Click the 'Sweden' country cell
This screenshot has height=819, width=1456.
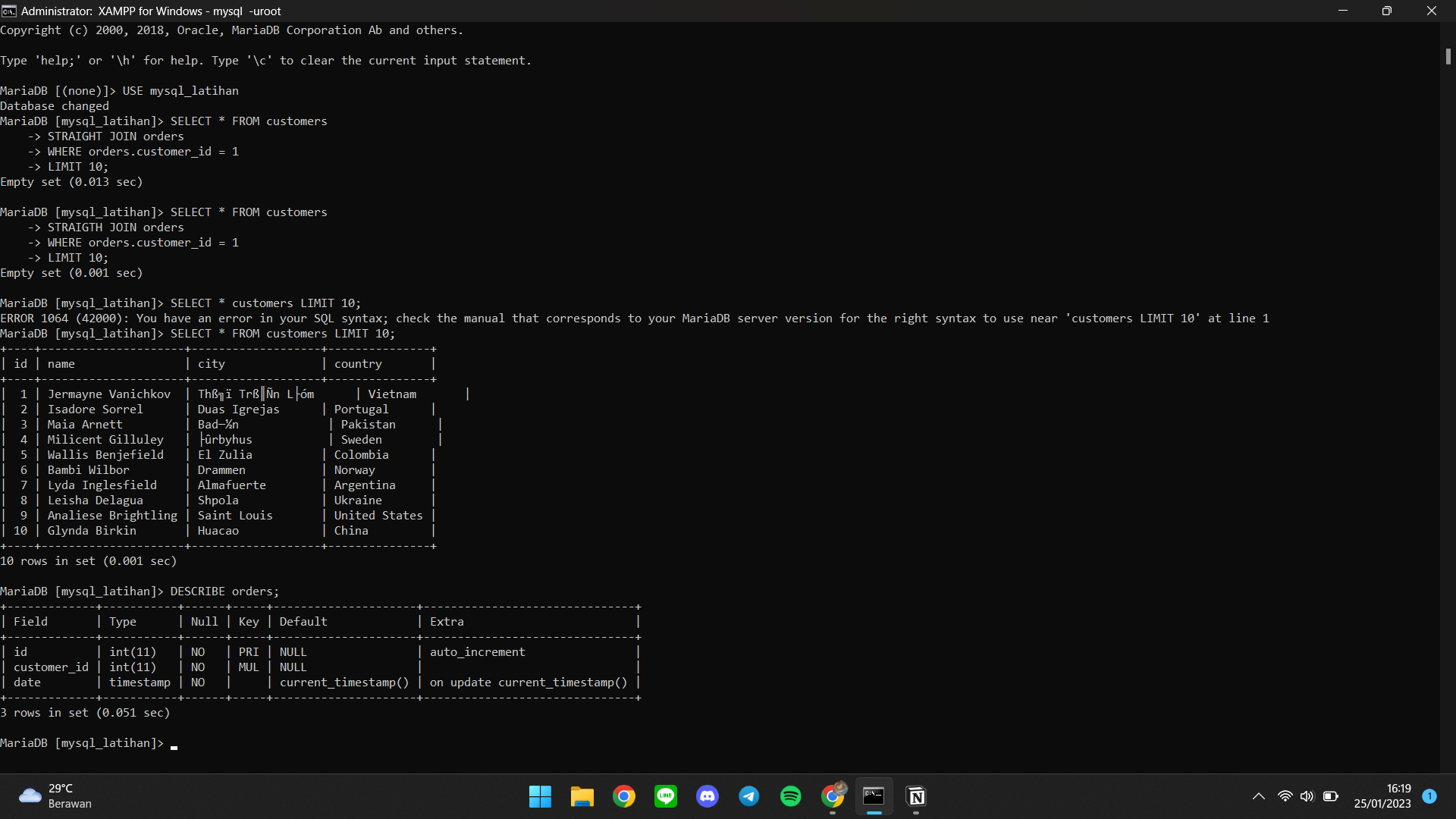coord(361,440)
